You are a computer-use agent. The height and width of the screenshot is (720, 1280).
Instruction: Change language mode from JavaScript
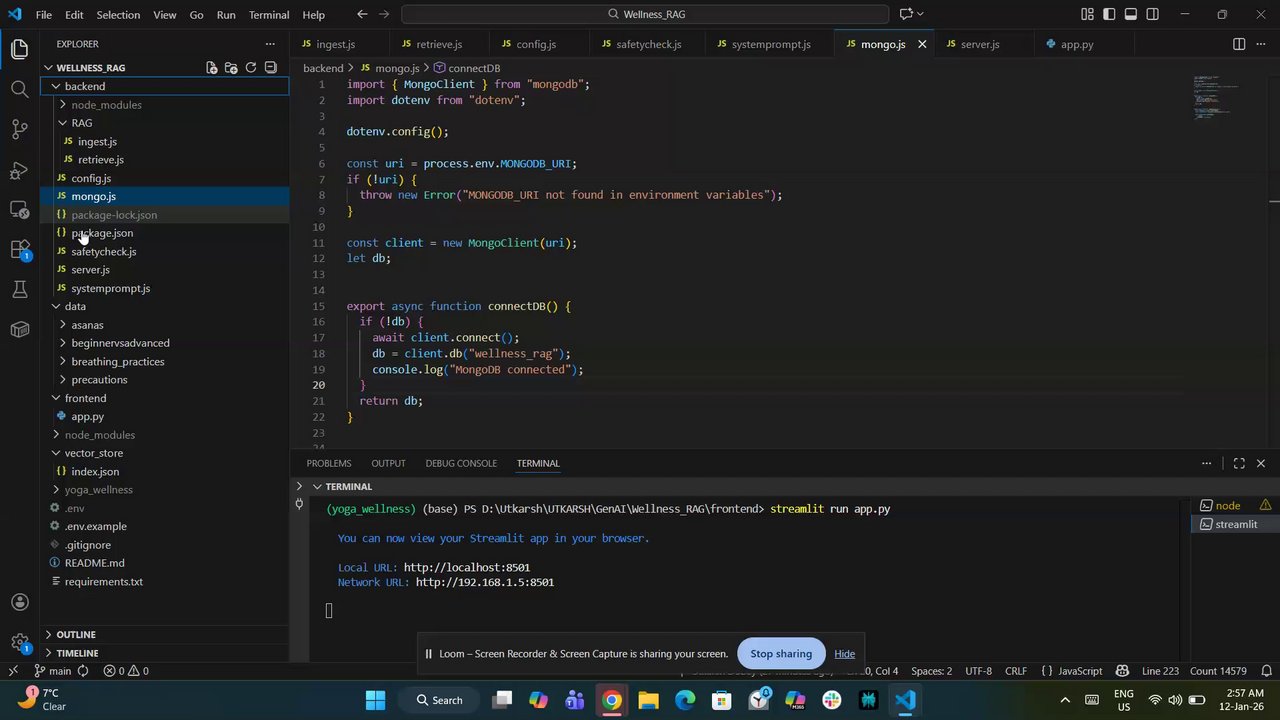pyautogui.click(x=1080, y=671)
